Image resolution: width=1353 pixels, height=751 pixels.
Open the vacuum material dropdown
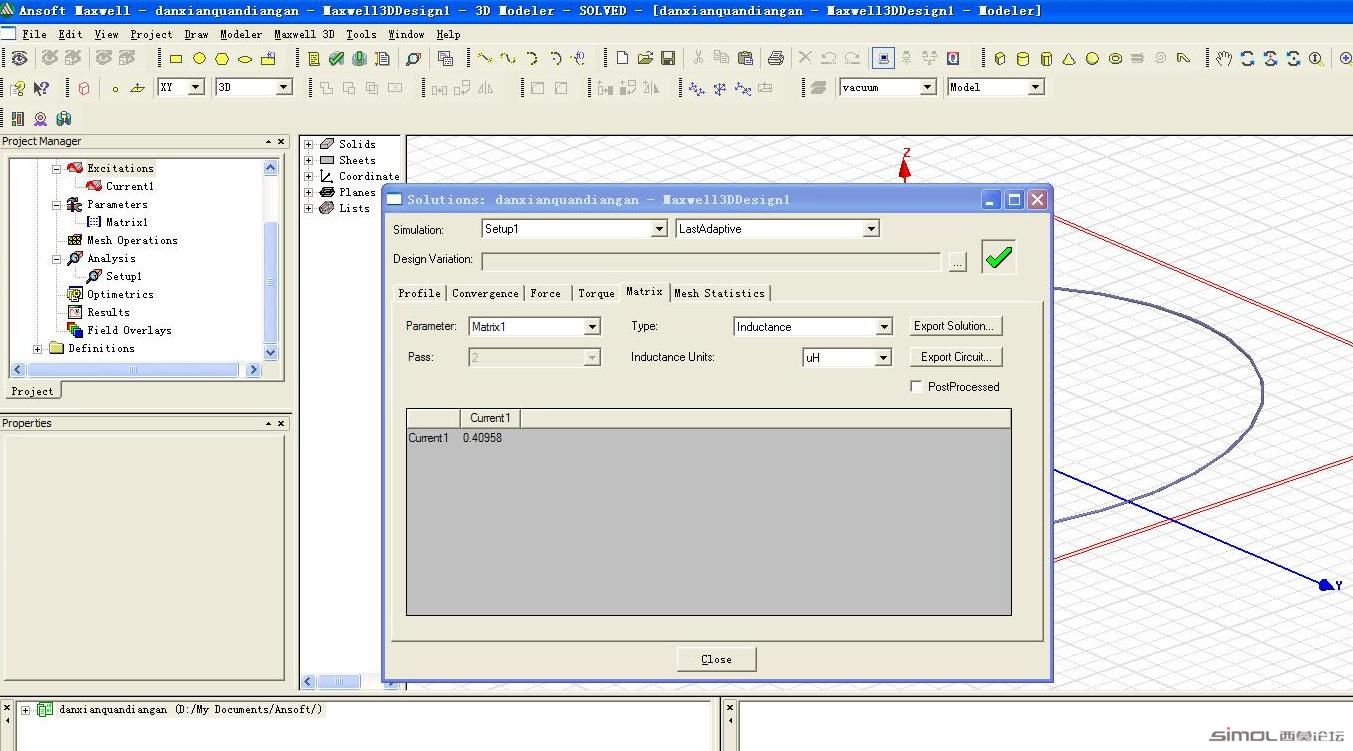927,87
